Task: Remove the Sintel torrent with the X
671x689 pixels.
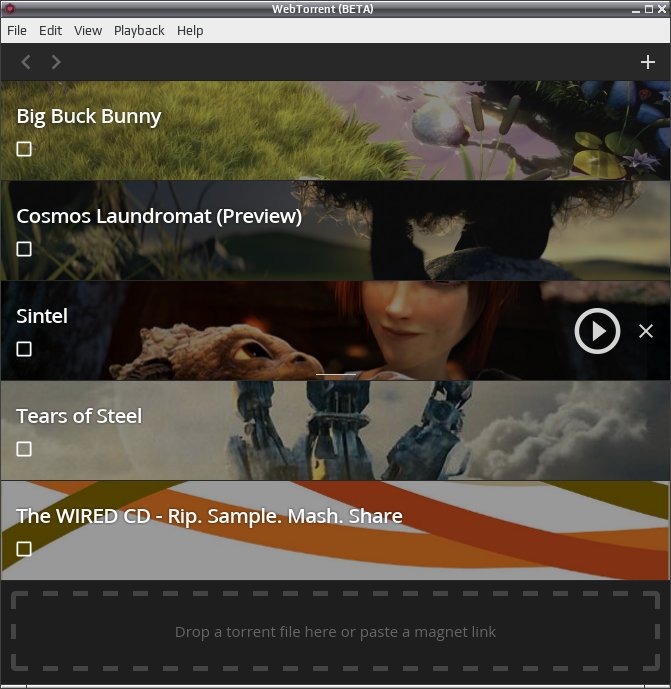Action: click(x=646, y=331)
